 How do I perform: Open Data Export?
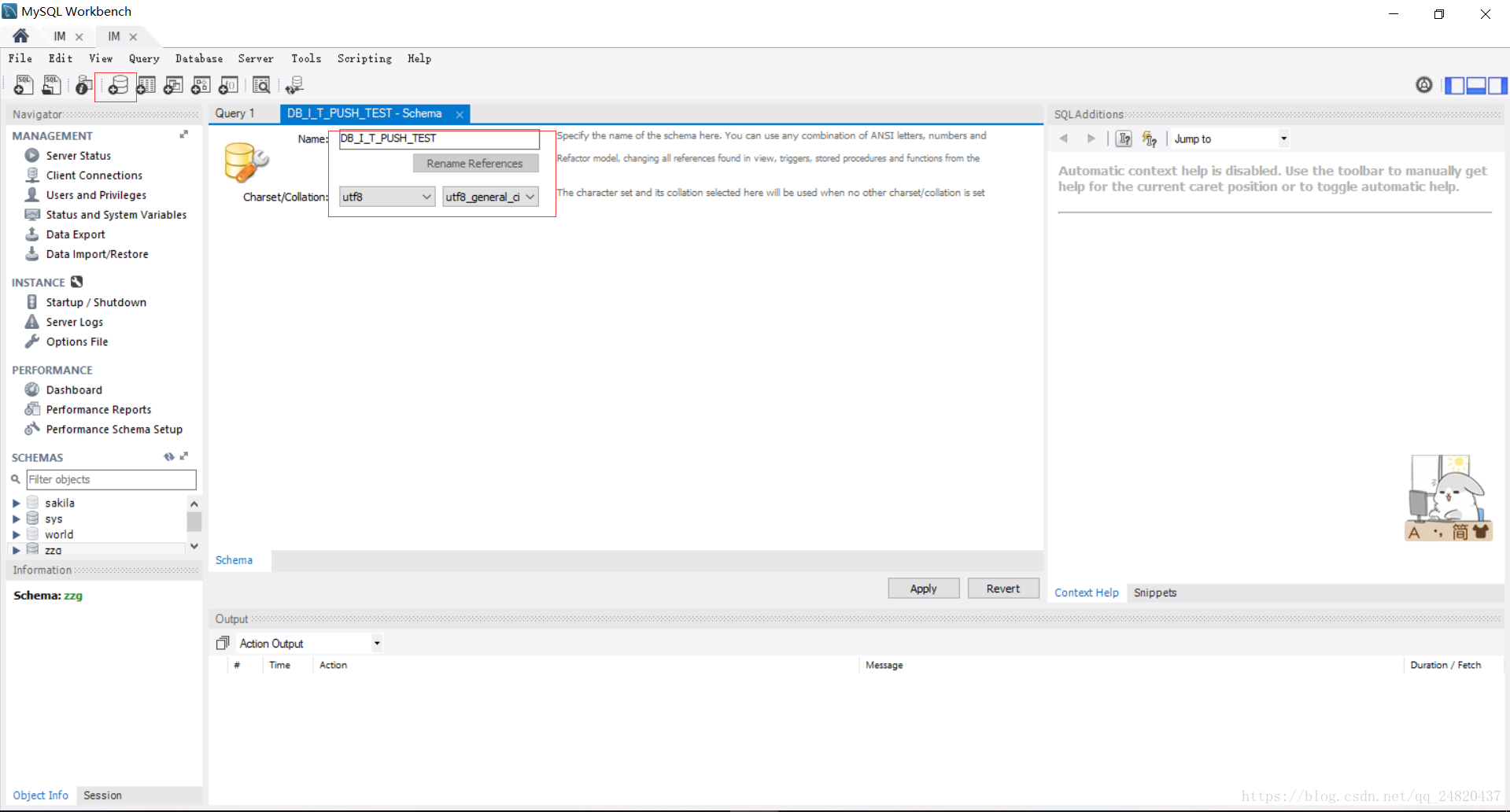tap(75, 234)
